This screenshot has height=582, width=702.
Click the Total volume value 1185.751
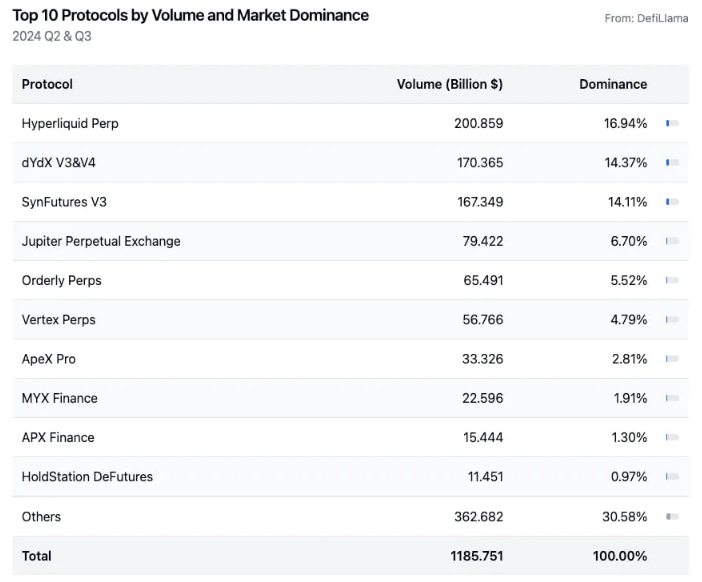tap(475, 556)
